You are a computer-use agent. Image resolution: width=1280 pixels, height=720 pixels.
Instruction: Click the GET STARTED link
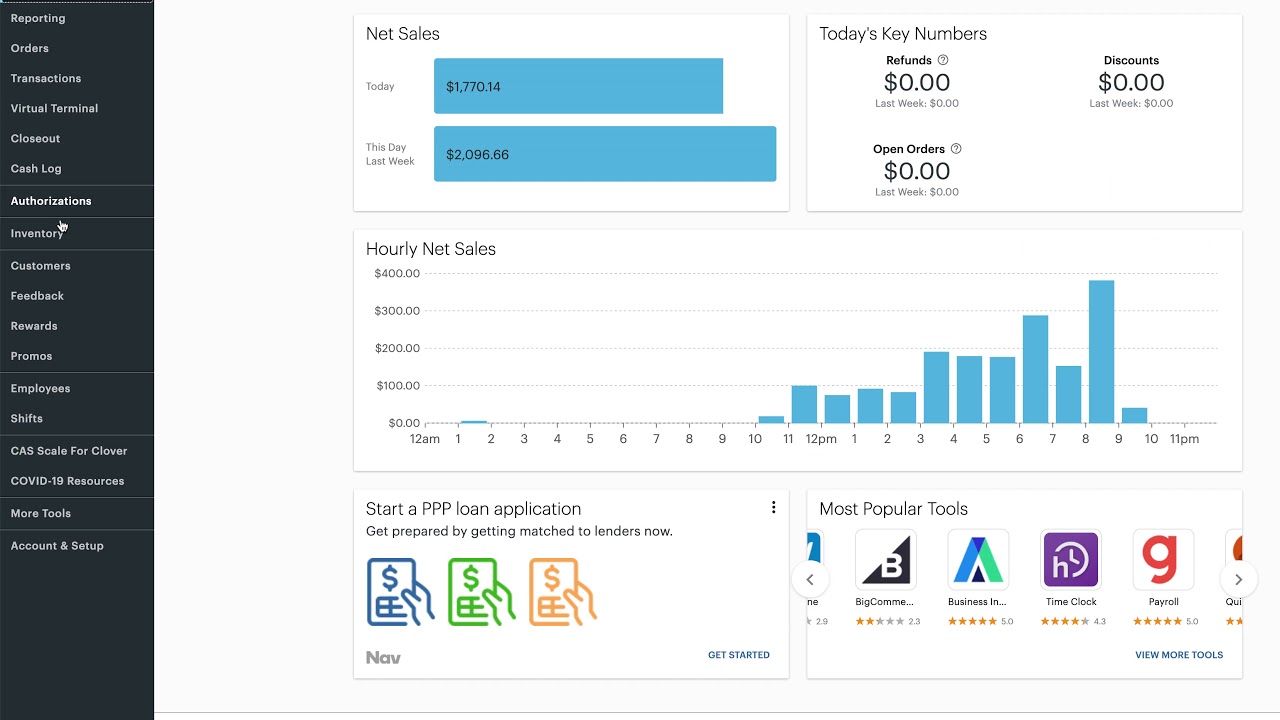pyautogui.click(x=739, y=655)
